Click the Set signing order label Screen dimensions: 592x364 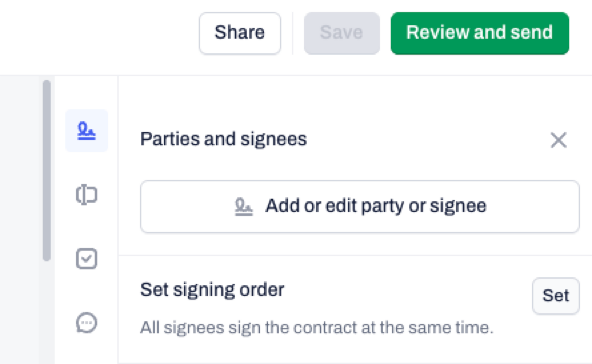pyautogui.click(x=212, y=290)
